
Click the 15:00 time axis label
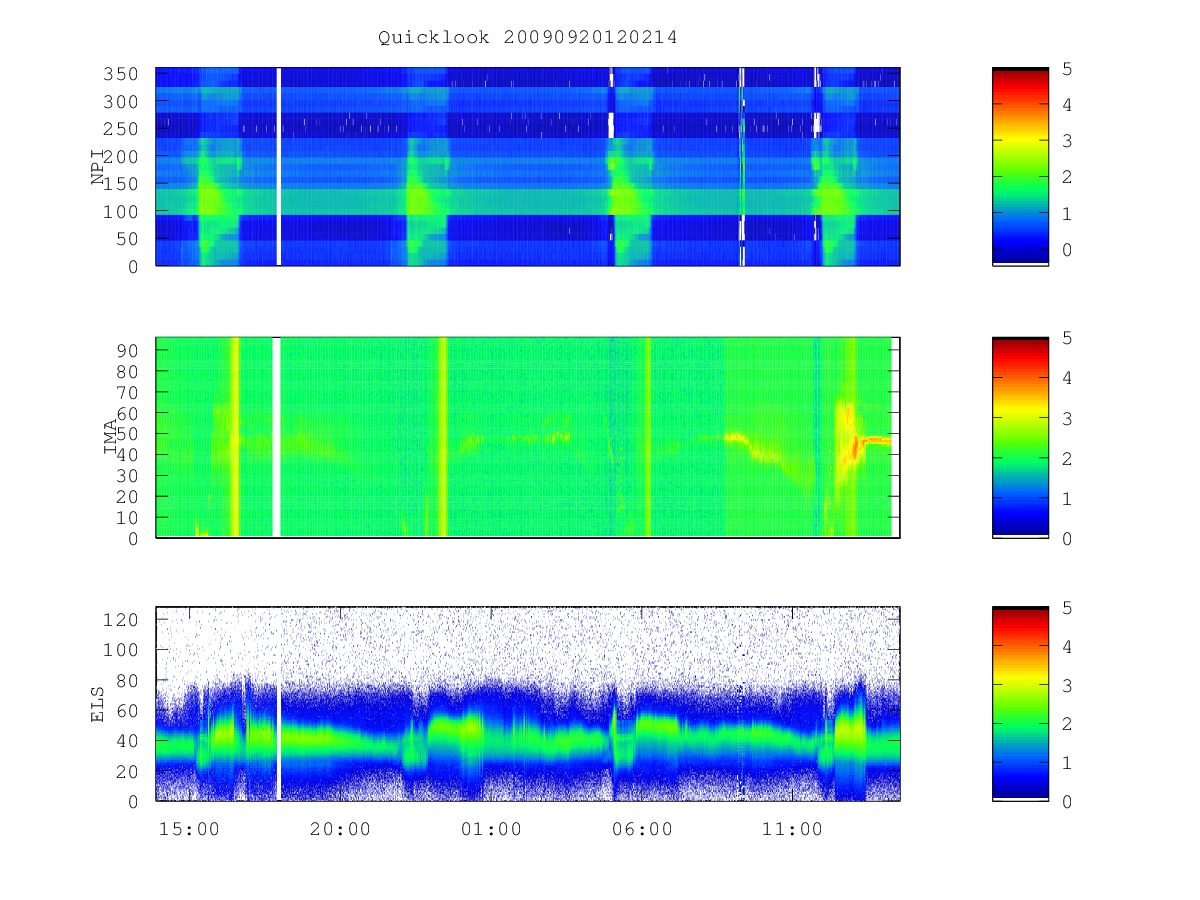(x=189, y=829)
